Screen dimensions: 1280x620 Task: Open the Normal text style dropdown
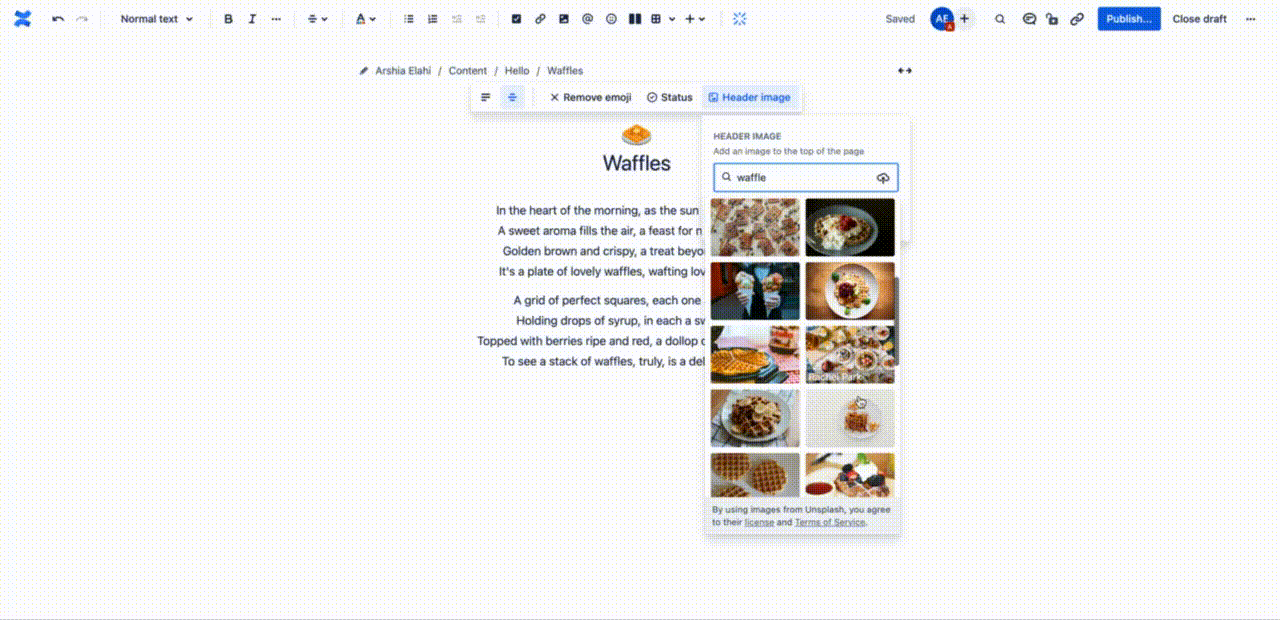pyautogui.click(x=156, y=19)
